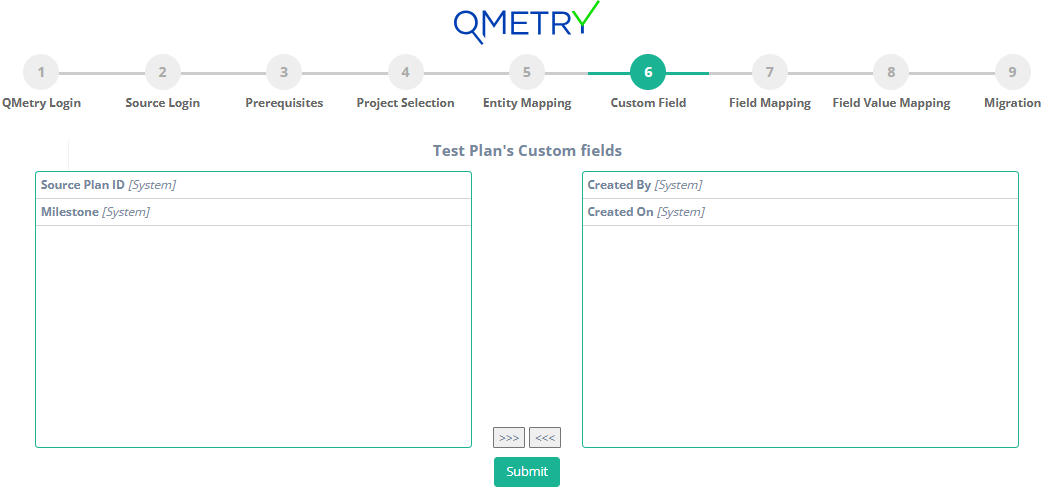Jump to step 5 circle
This screenshot has width=1053, height=503.
tap(526, 73)
